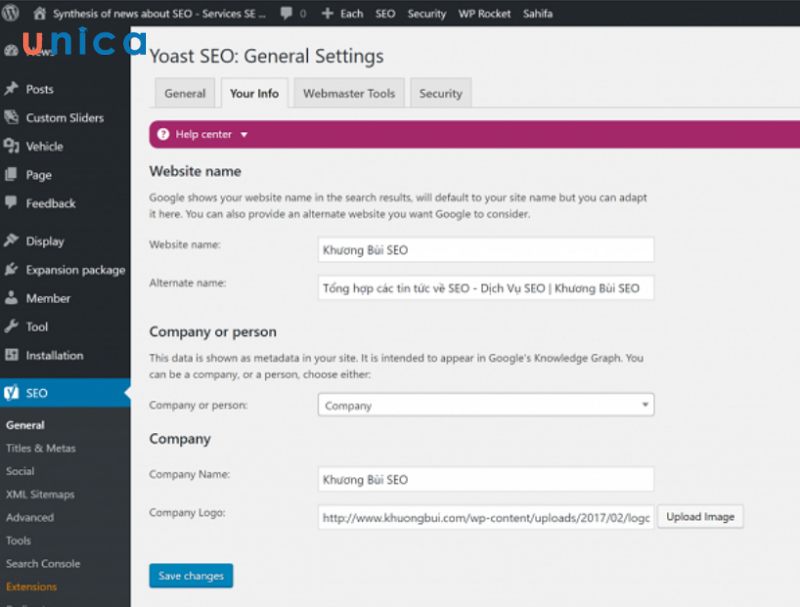Switch to the Webmaster Tools tab
The image size is (800, 607).
coord(349,93)
